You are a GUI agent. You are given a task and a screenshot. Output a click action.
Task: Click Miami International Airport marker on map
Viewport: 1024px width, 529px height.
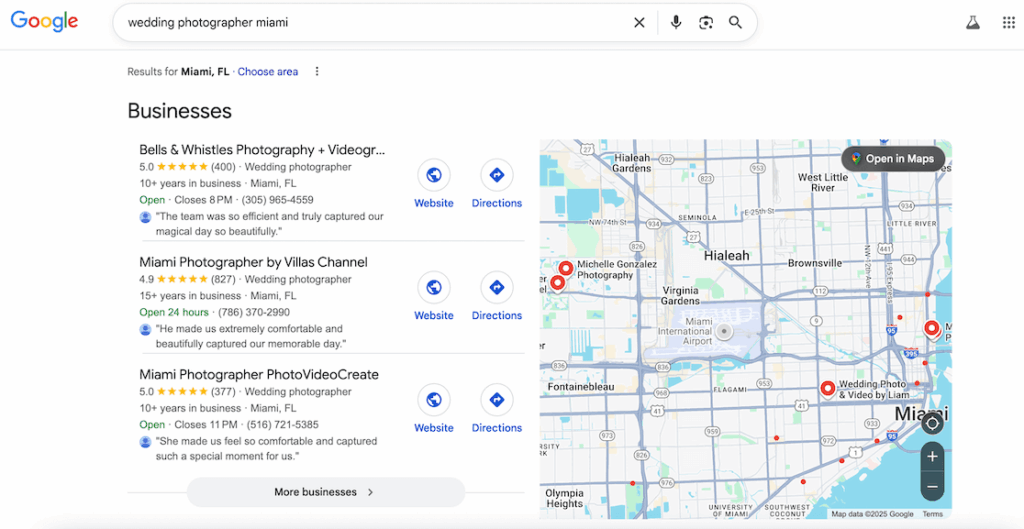(x=723, y=331)
